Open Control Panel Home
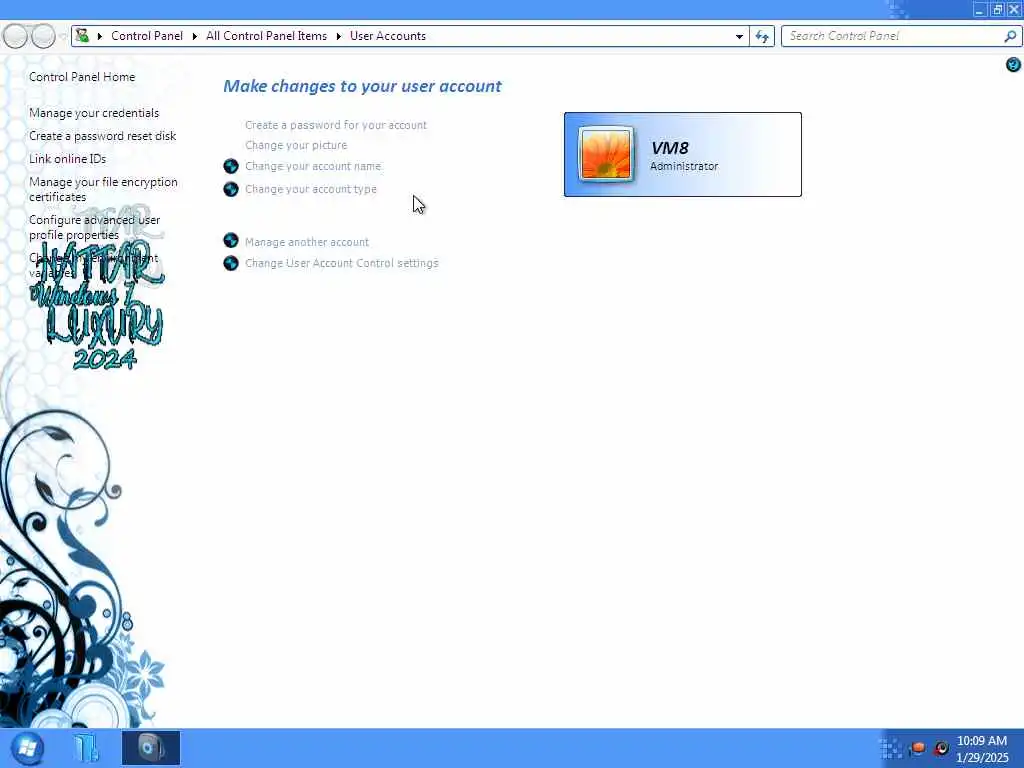The height and width of the screenshot is (768, 1024). [82, 77]
